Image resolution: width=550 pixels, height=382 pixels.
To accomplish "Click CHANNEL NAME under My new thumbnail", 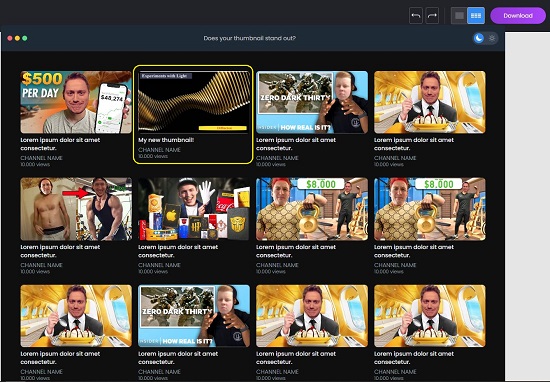I will coord(159,150).
